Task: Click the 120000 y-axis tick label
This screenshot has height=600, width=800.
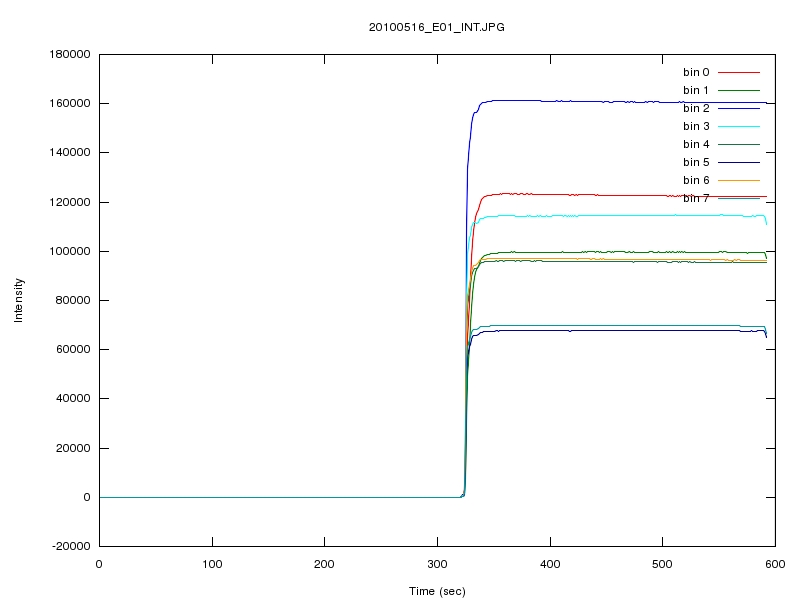Action: (70, 202)
